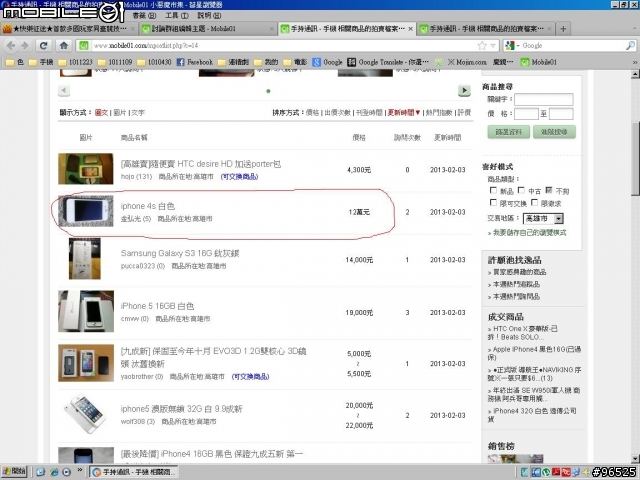Open Facebook bookmark in bookmarks bar
The height and width of the screenshot is (480, 640).
pyautogui.click(x=195, y=62)
